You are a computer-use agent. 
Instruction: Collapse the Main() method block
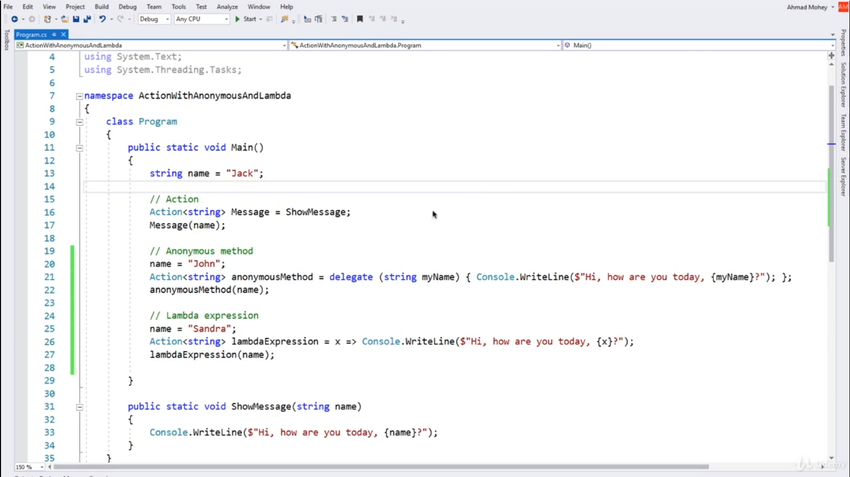click(x=79, y=148)
